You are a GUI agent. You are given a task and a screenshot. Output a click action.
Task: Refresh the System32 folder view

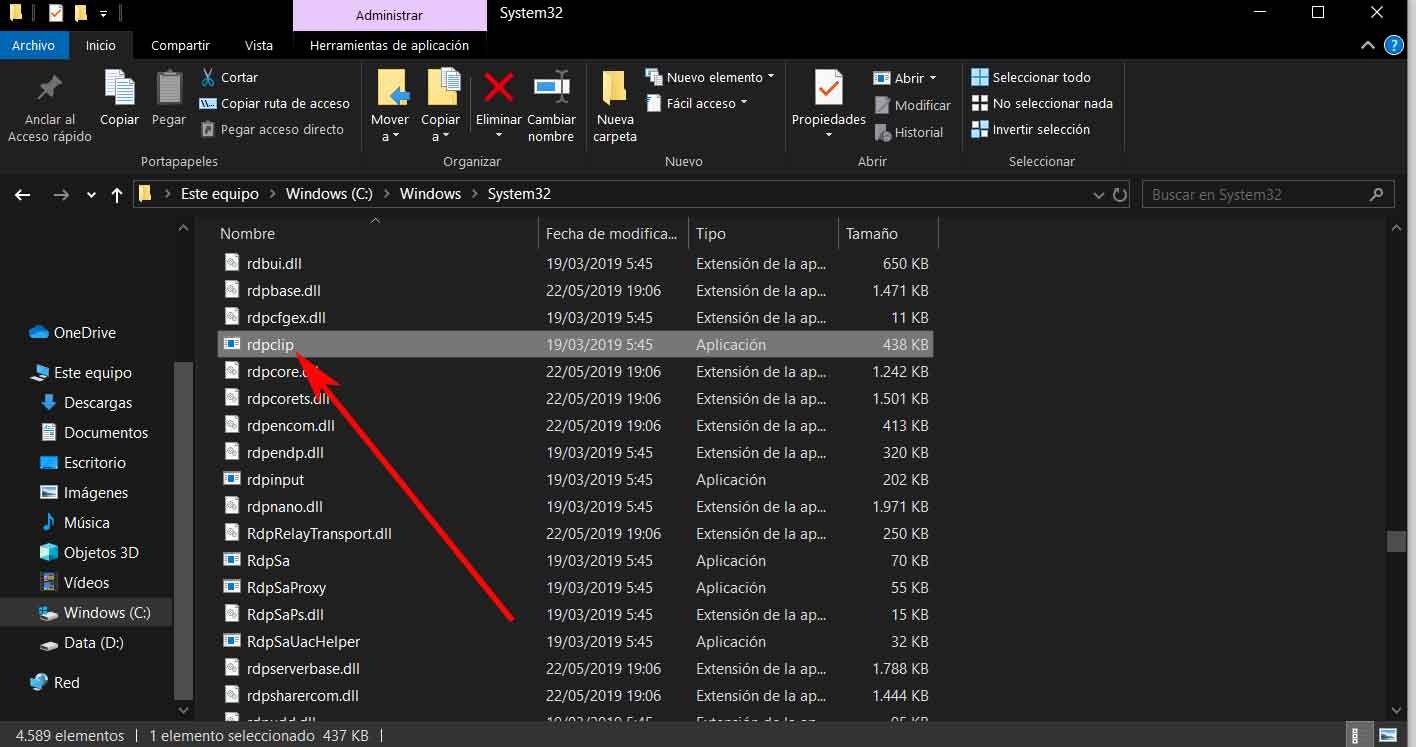tap(1120, 195)
